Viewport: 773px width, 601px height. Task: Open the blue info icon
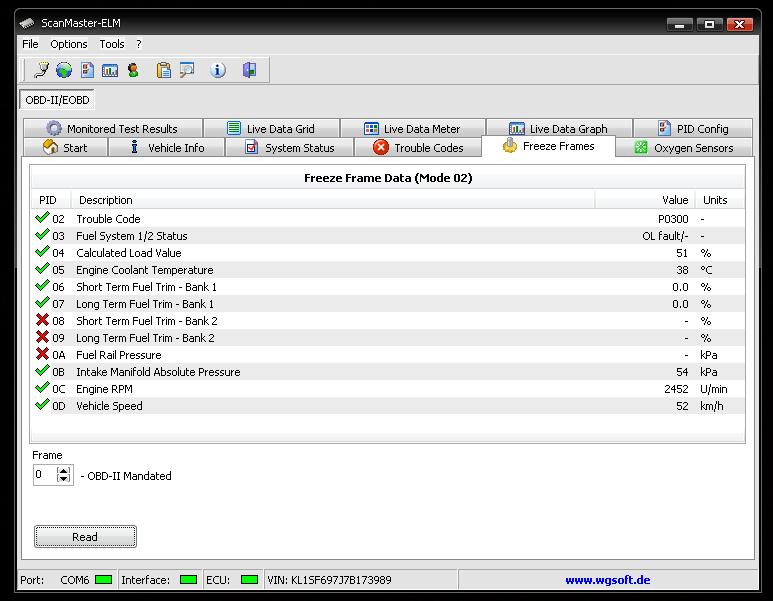pos(218,70)
